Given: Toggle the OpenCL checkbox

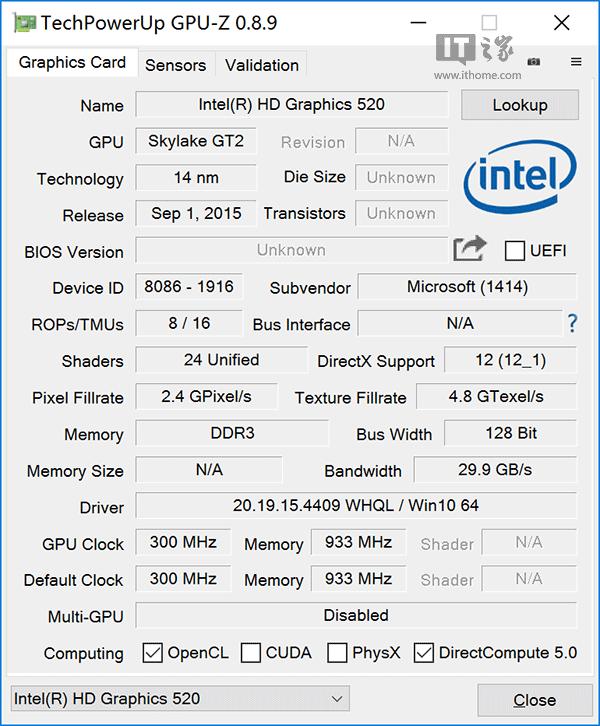Looking at the screenshot, I should pyautogui.click(x=152, y=653).
